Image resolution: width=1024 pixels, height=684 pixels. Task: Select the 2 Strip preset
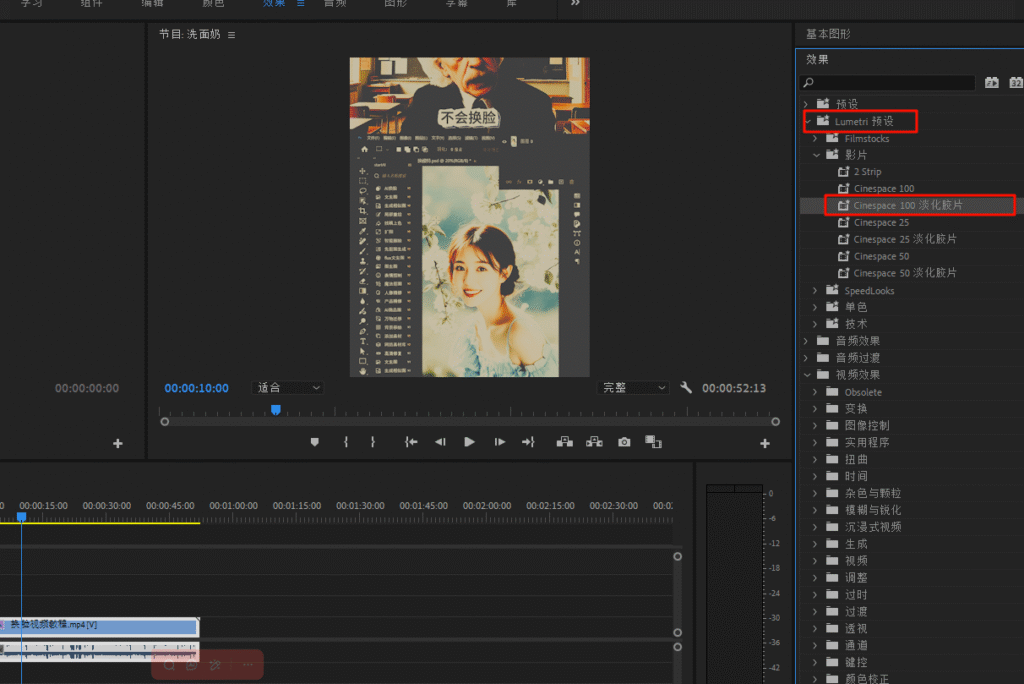coord(867,172)
